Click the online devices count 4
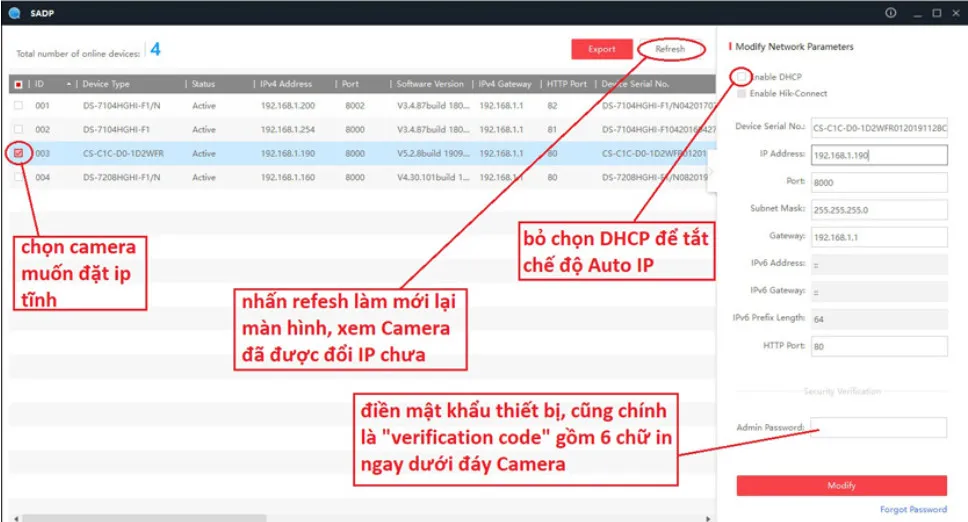Viewport: 968px width, 522px height. [156, 49]
